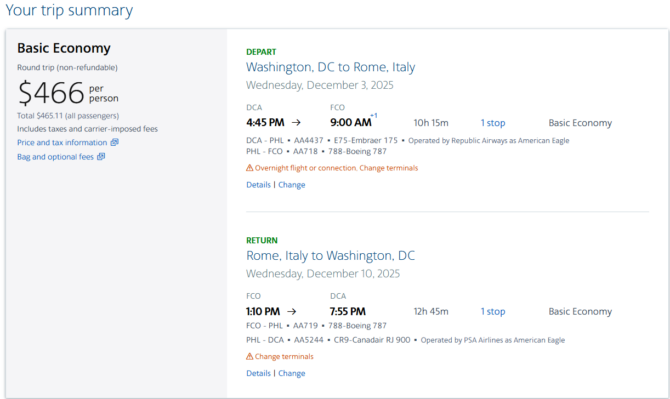This screenshot has width=670, height=399.
Task: View Details for the return flight
Action: pyautogui.click(x=259, y=373)
